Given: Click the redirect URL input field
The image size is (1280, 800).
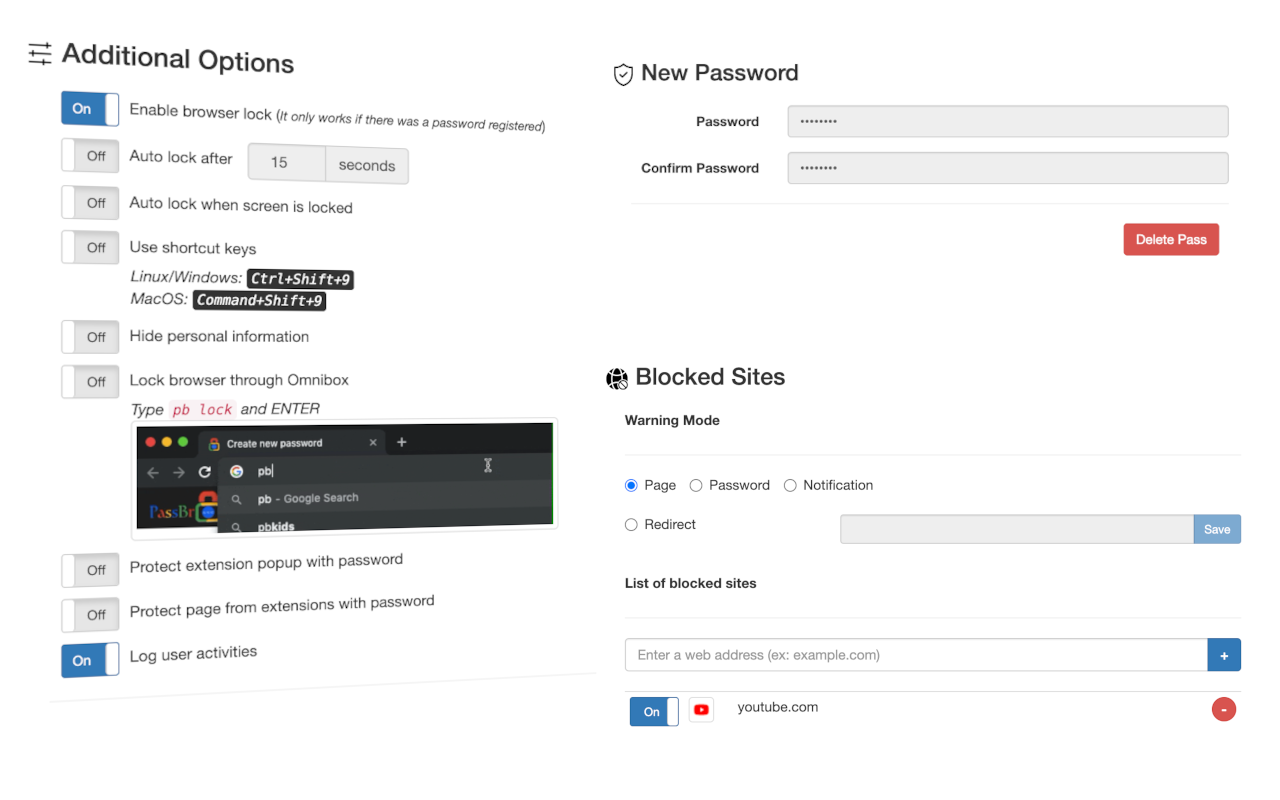Looking at the screenshot, I should [1017, 529].
